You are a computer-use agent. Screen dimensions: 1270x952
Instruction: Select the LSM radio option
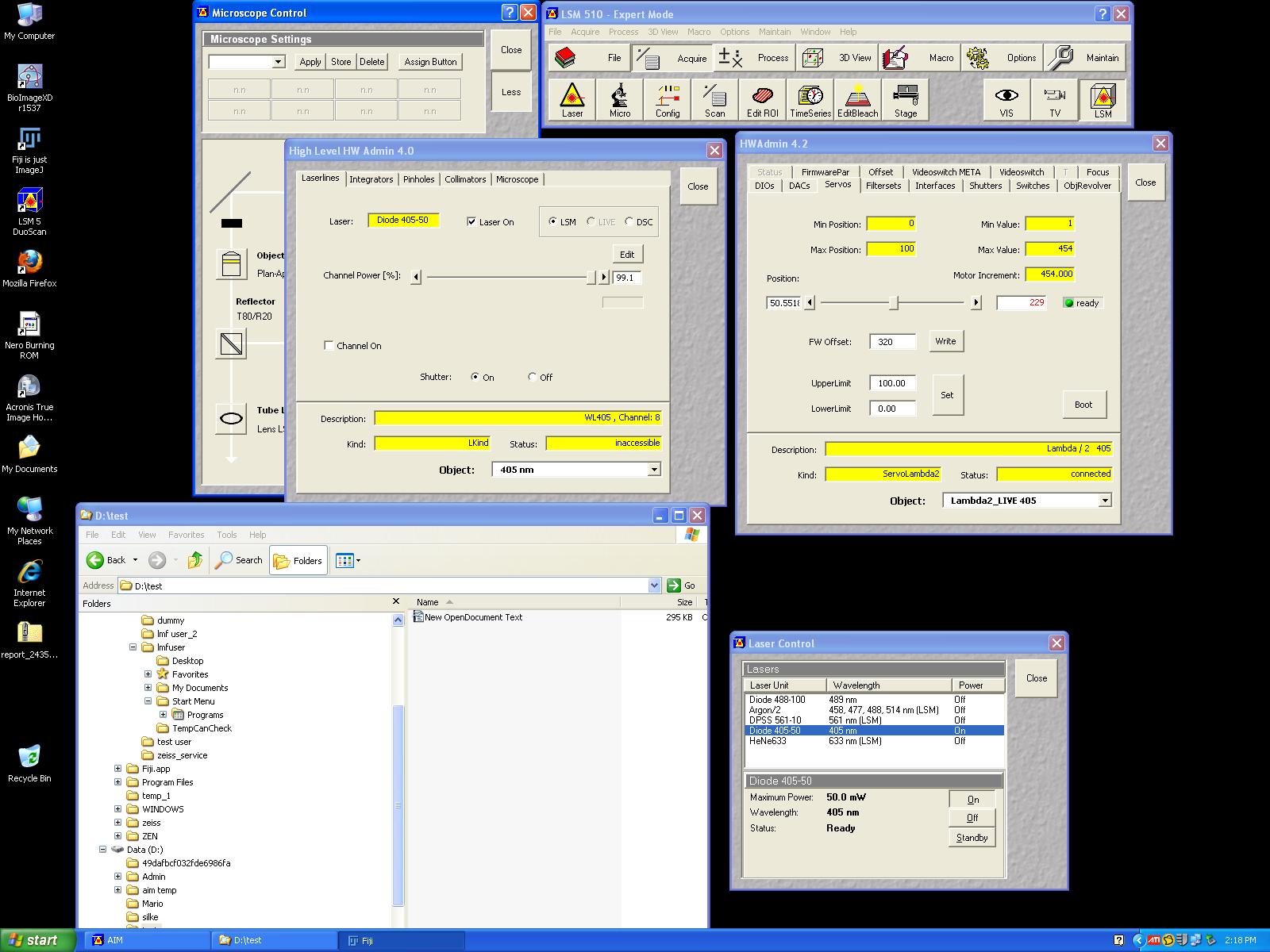tap(553, 222)
